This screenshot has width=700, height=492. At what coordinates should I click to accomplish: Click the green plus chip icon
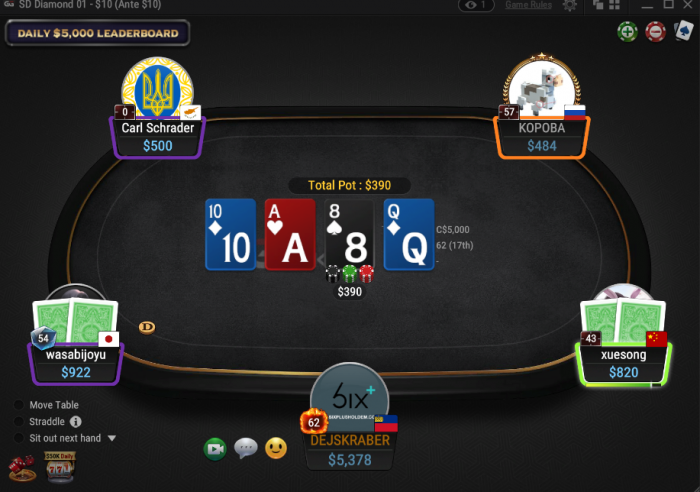(627, 32)
